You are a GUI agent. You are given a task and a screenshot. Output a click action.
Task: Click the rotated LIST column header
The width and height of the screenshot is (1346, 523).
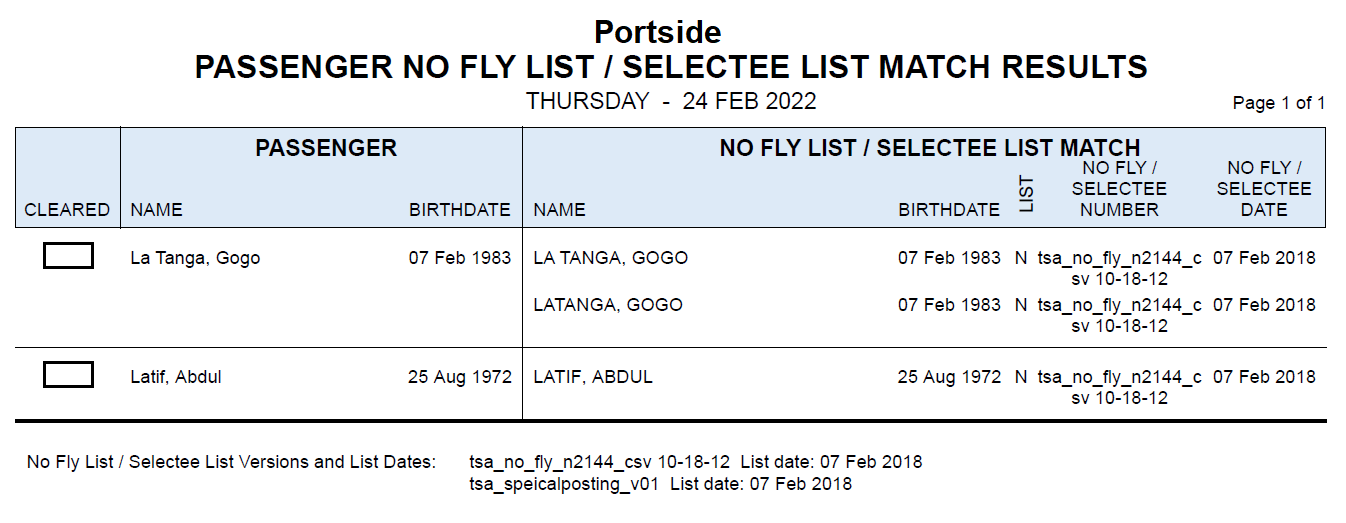pos(1026,195)
